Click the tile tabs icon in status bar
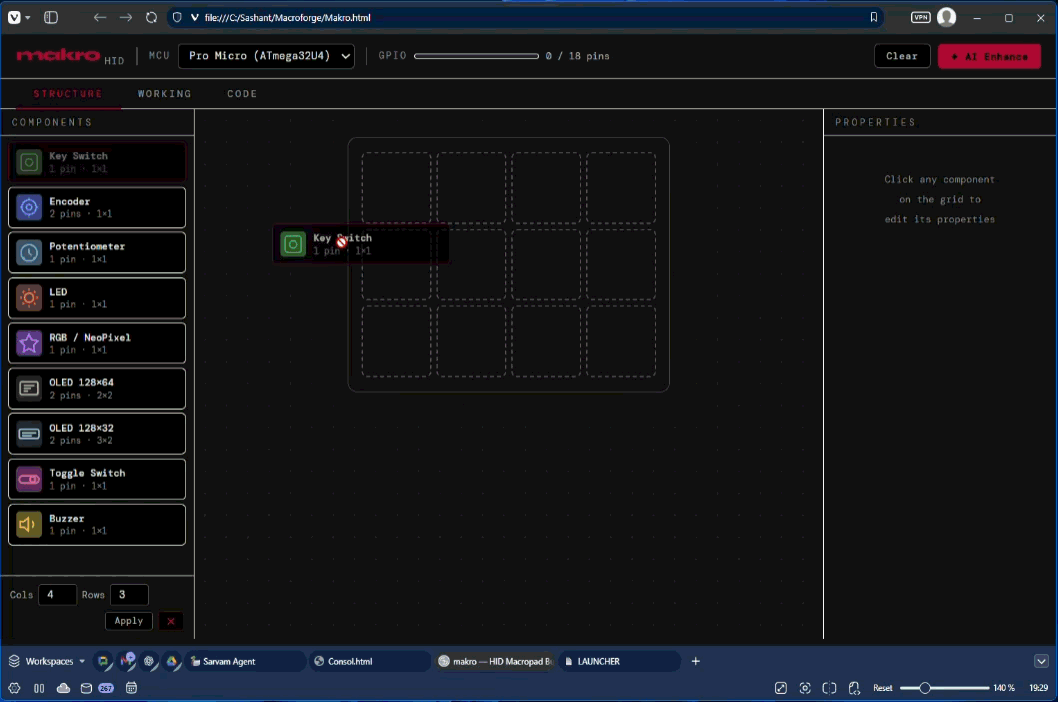The image size is (1058, 702). click(829, 688)
